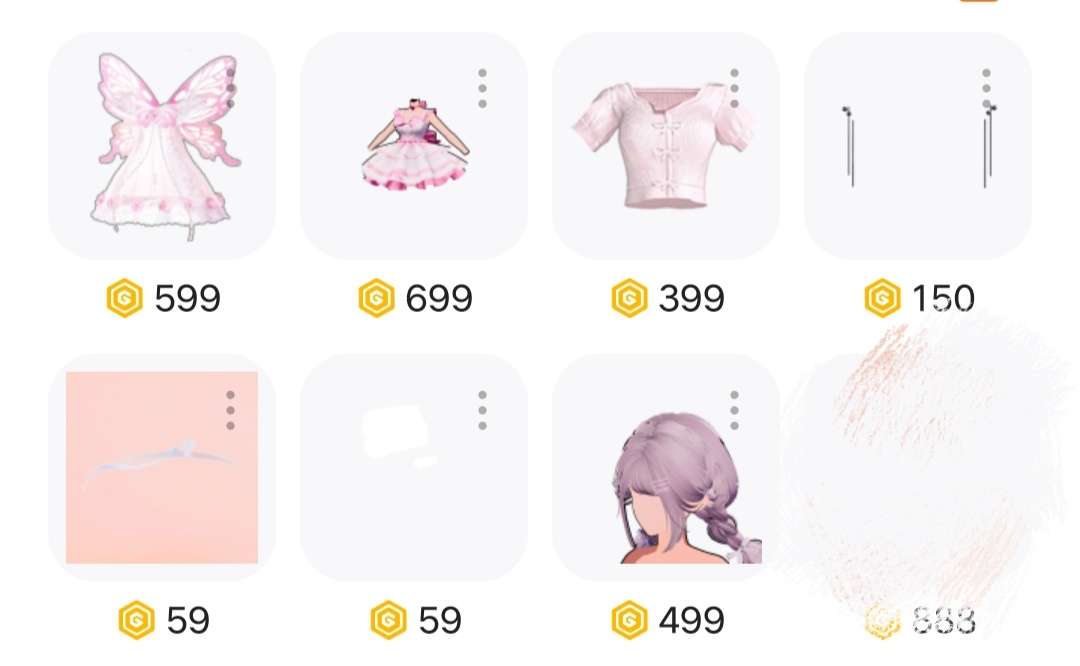Tap the 59 price under pink square

click(x=187, y=620)
